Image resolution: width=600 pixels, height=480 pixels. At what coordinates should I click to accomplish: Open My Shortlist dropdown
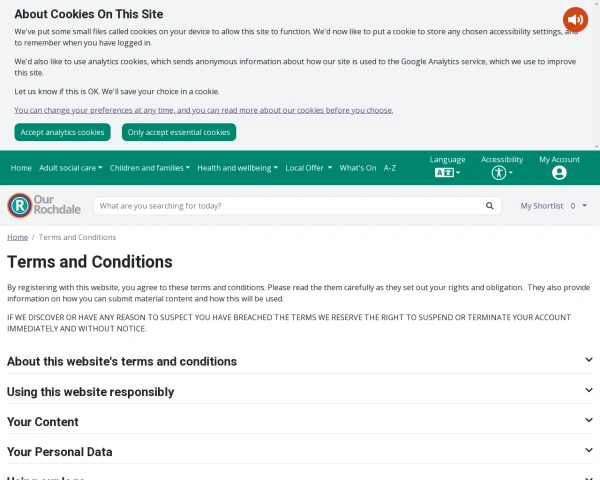coord(553,206)
